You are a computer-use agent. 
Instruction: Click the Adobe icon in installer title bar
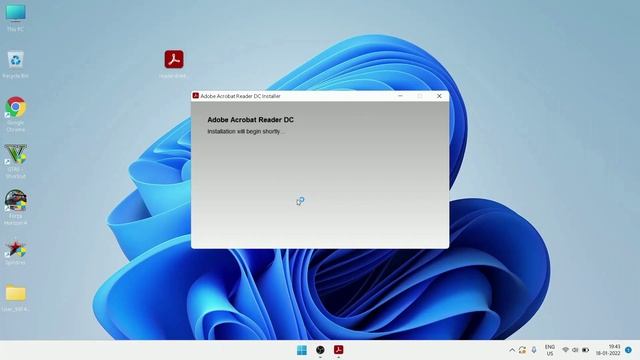196,96
